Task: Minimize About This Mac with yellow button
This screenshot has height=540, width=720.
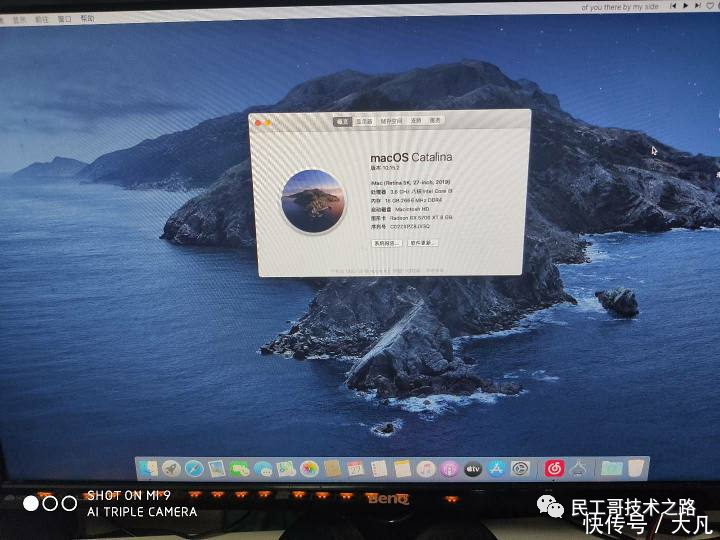Action: point(267,123)
